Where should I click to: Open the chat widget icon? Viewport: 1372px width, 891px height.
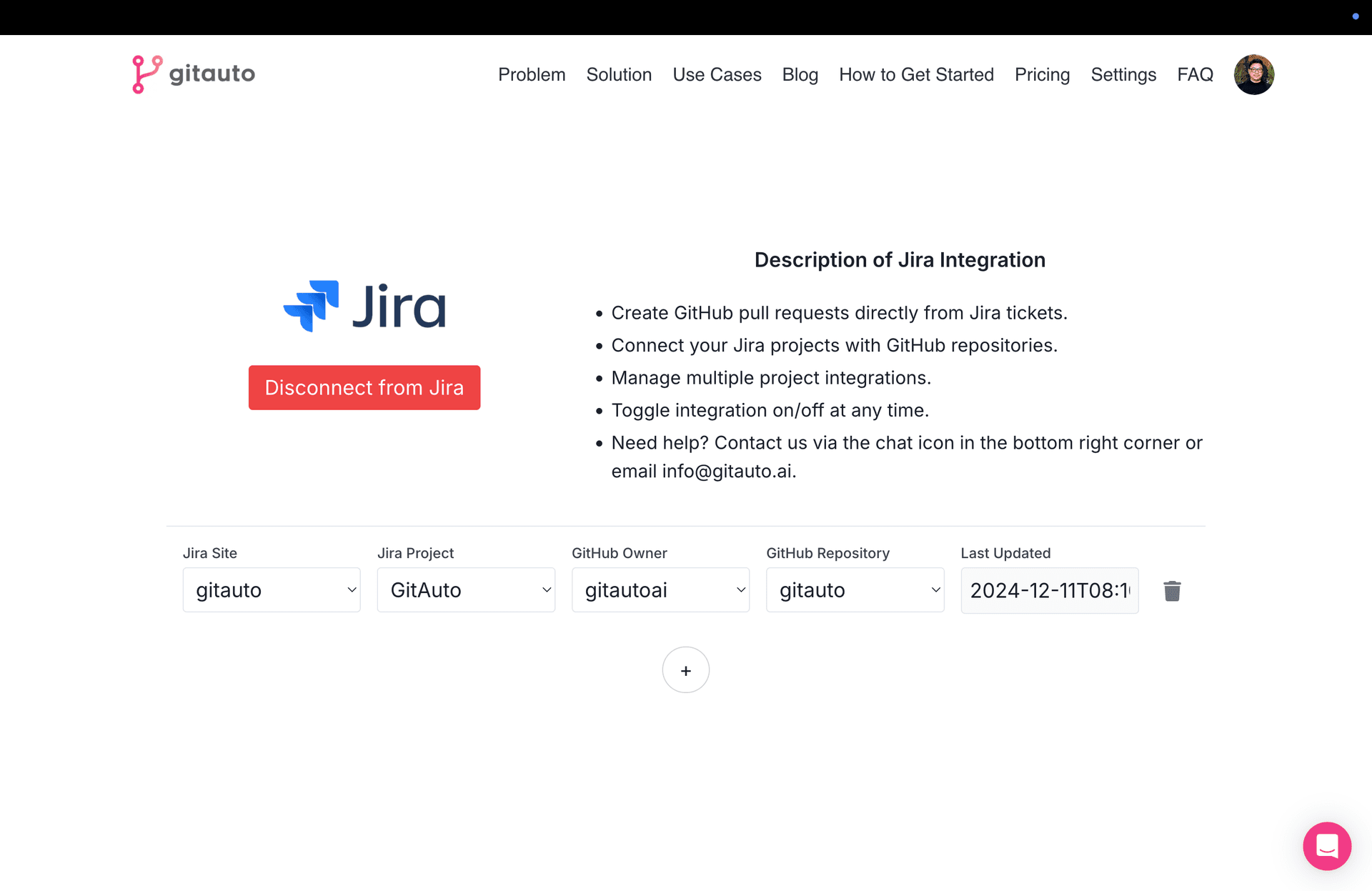pyautogui.click(x=1326, y=846)
